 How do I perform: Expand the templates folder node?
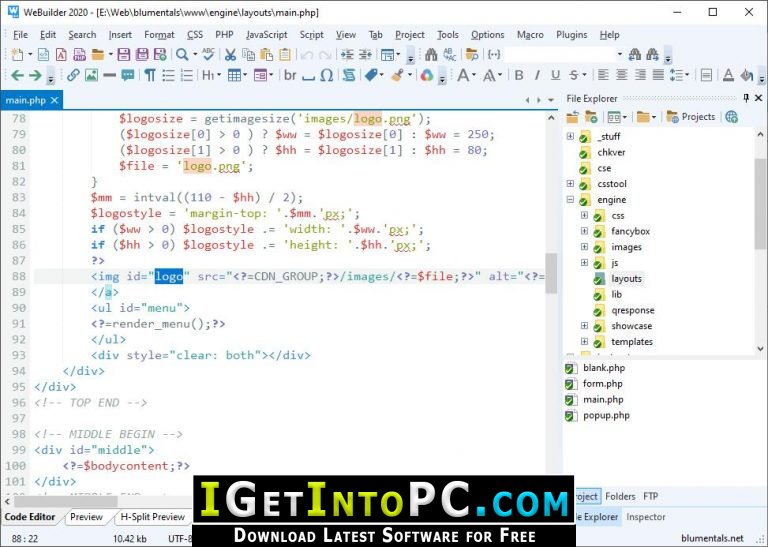584,341
